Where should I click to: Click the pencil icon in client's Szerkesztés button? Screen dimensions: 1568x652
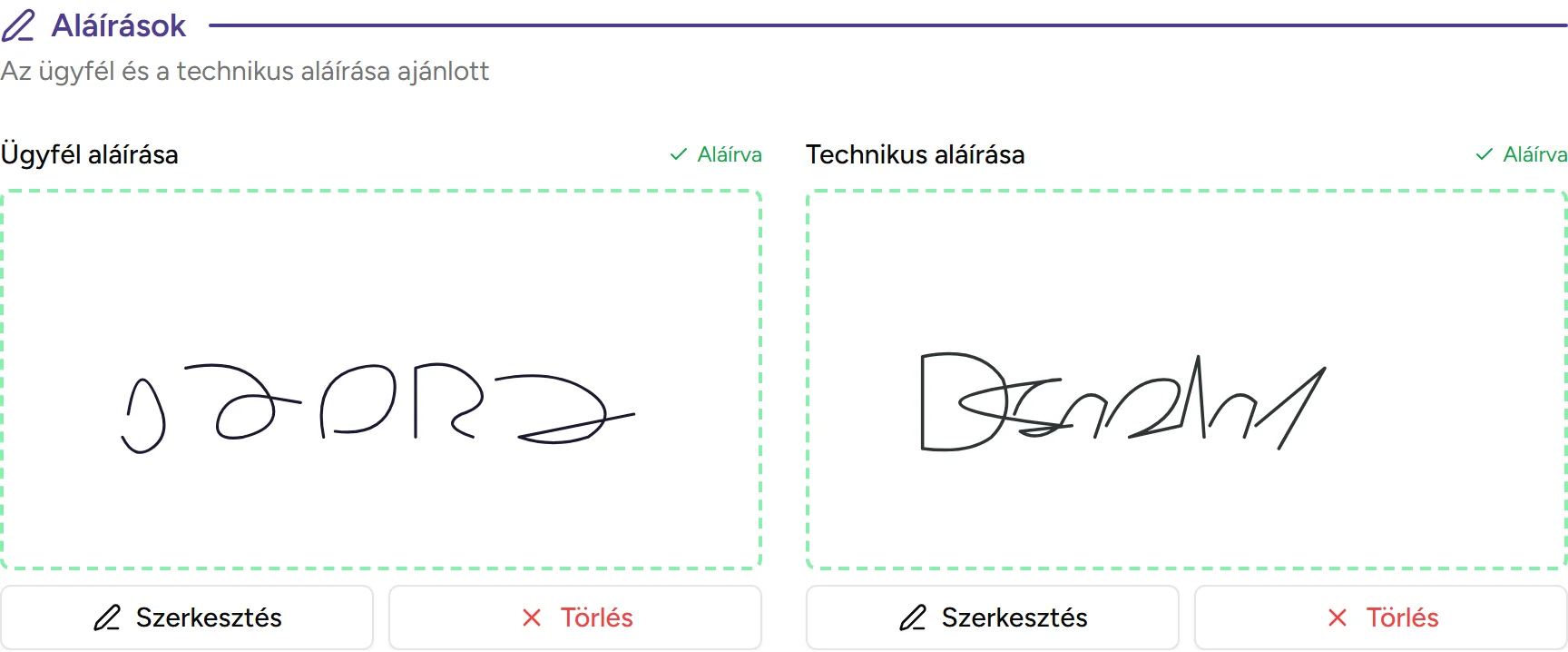pos(109,617)
